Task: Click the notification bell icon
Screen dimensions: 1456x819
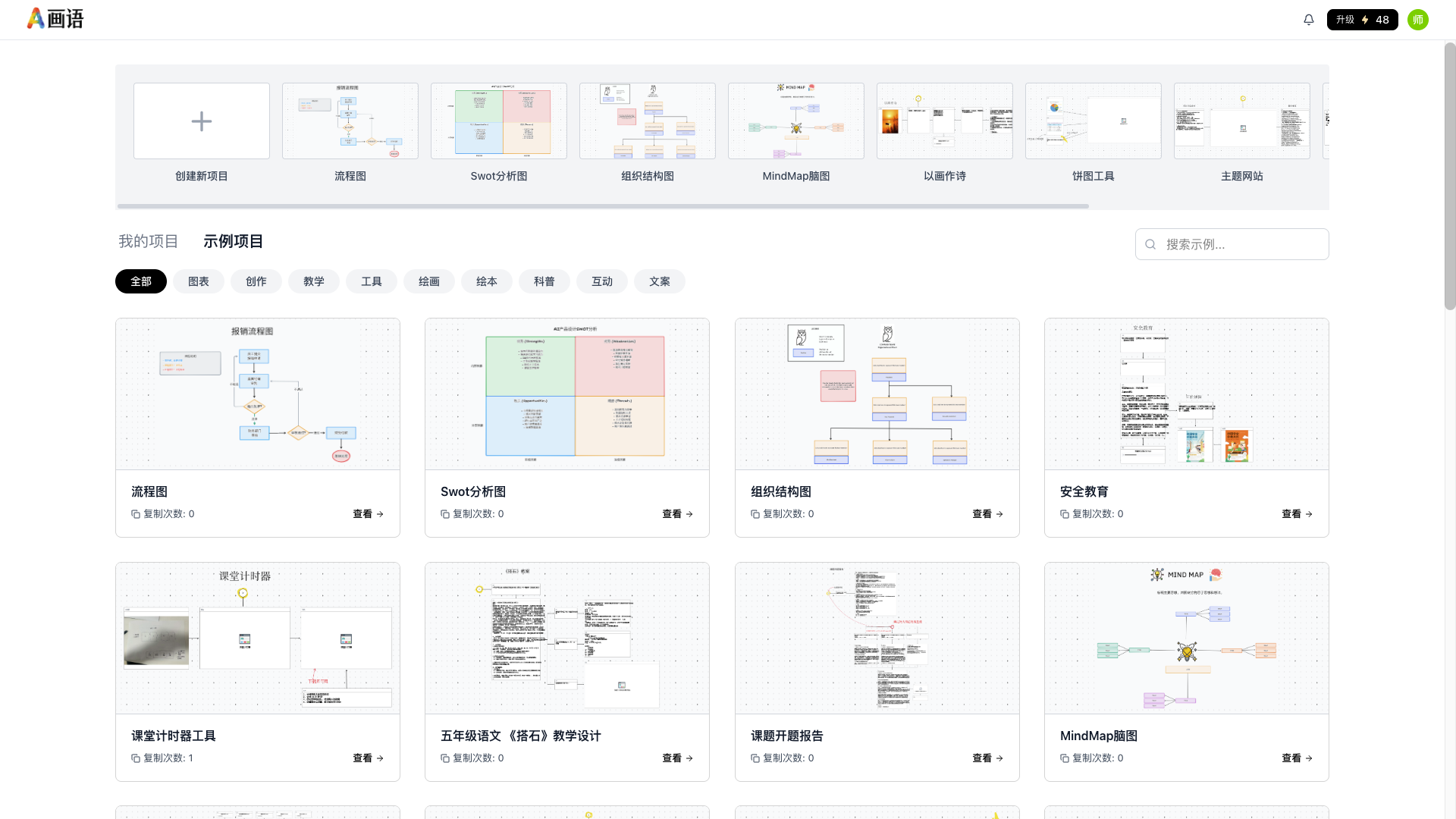Action: (x=1308, y=20)
